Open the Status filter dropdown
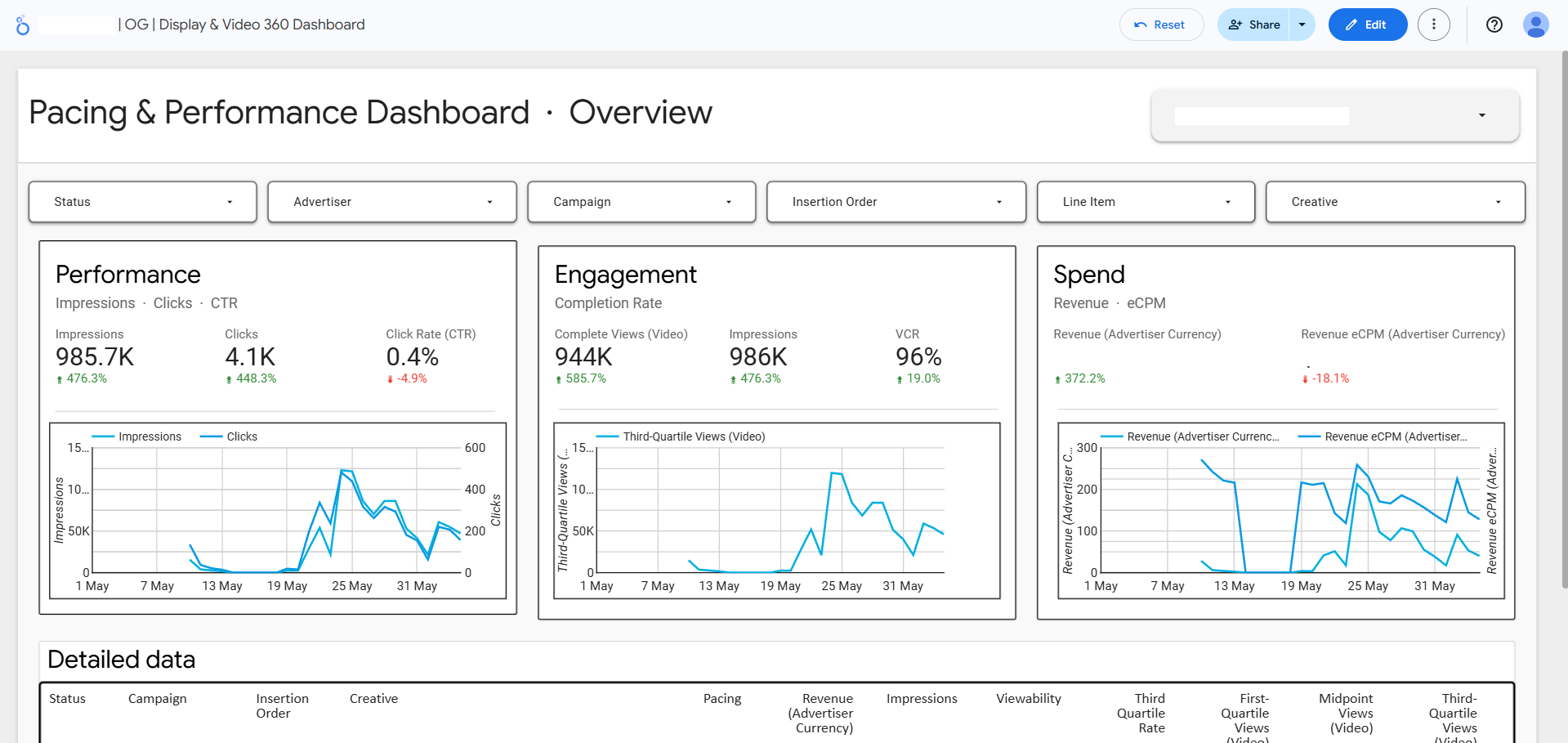1568x743 pixels. [x=143, y=202]
